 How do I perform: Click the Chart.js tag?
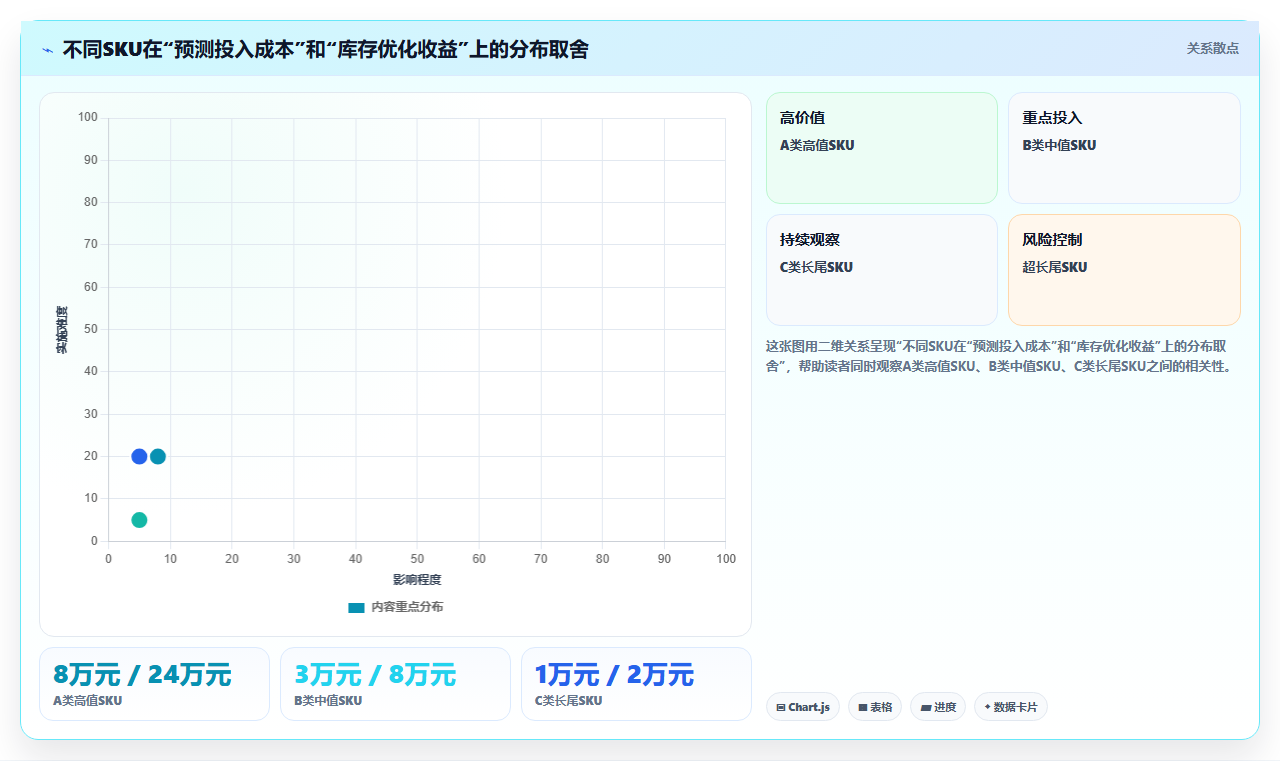pyautogui.click(x=803, y=707)
